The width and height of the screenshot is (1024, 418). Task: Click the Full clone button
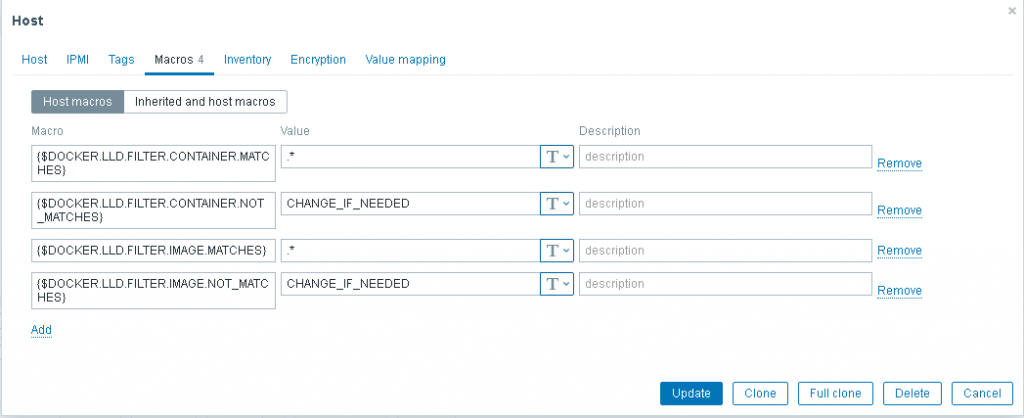pyautogui.click(x=835, y=393)
